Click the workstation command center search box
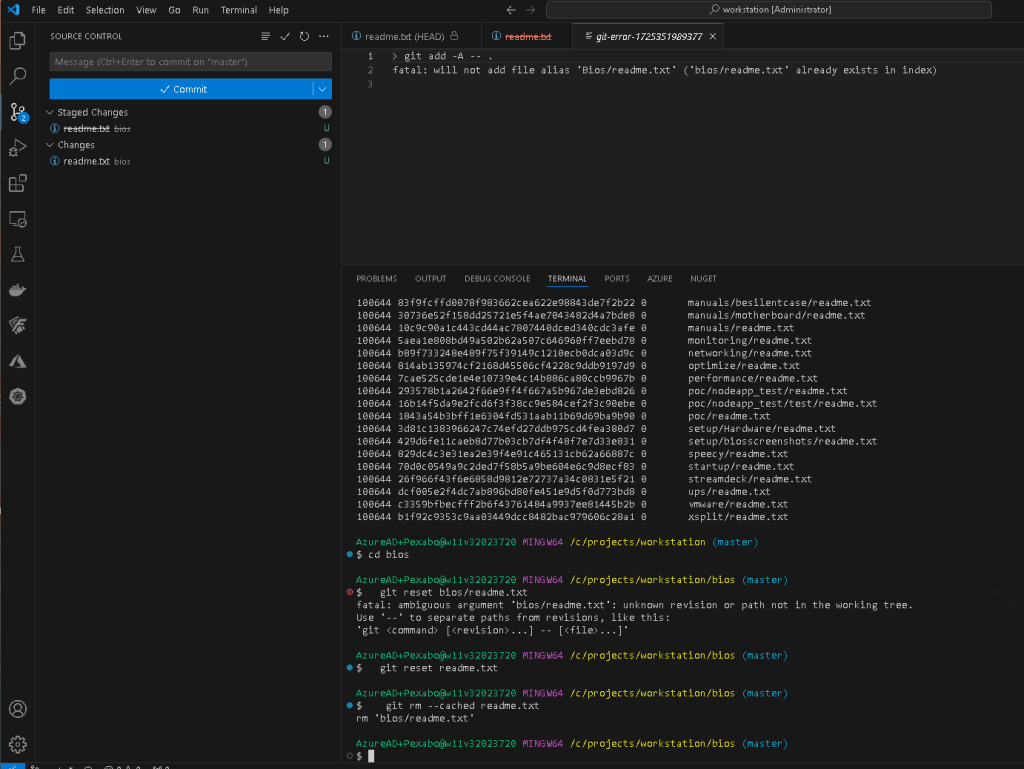 769,10
